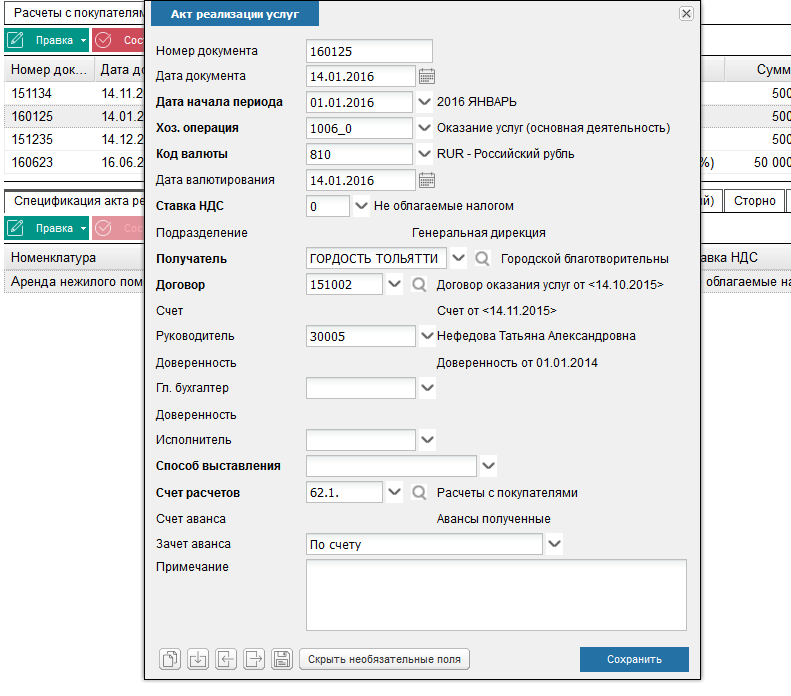The height and width of the screenshot is (696, 791).
Task: Search contract with Договор magnifier icon
Action: point(419,284)
